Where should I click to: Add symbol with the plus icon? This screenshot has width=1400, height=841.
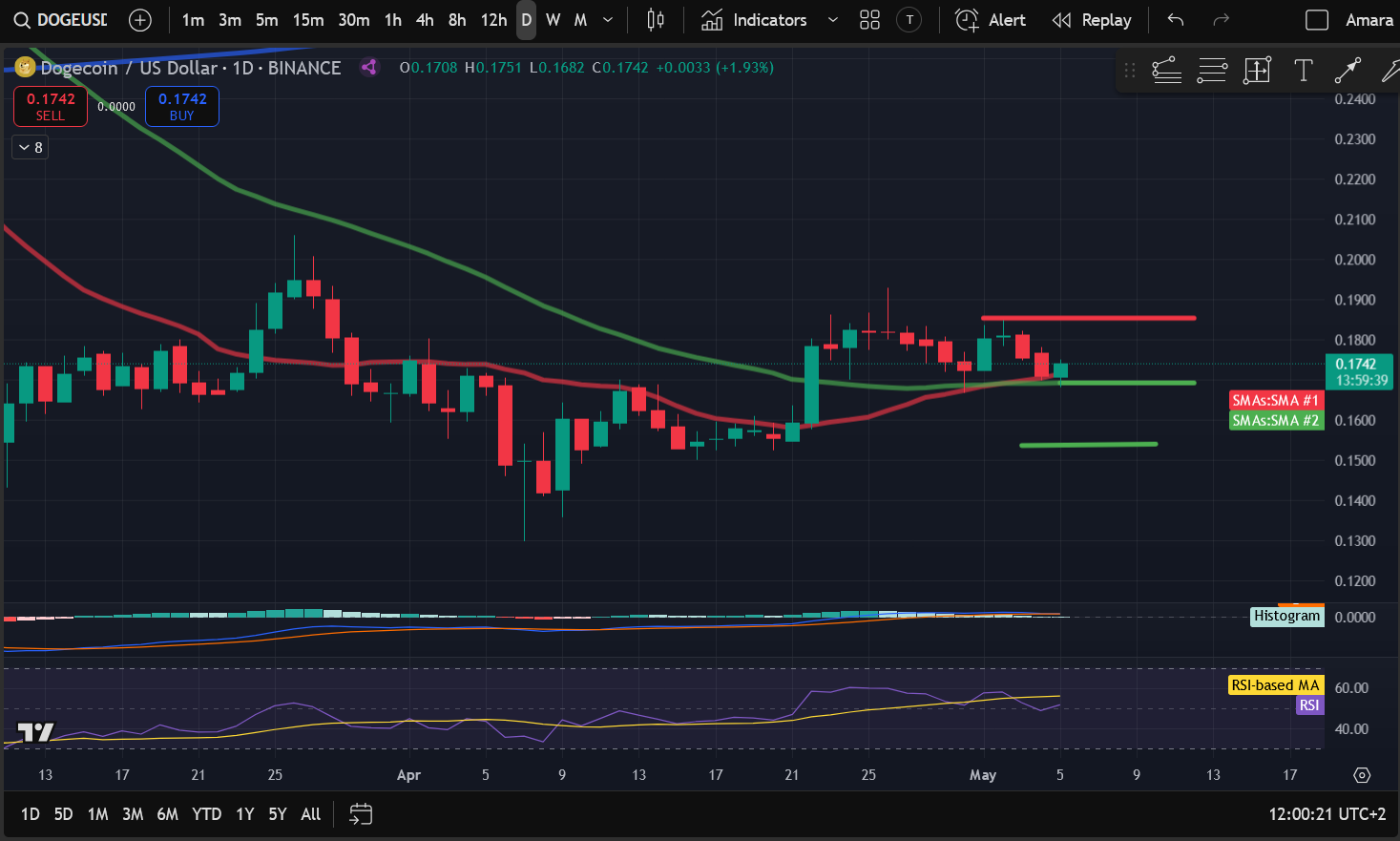point(140,20)
